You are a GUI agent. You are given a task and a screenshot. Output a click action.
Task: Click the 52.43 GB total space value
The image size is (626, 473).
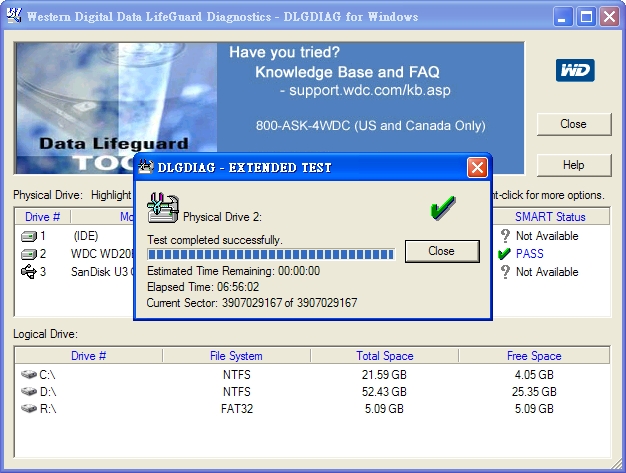[384, 392]
